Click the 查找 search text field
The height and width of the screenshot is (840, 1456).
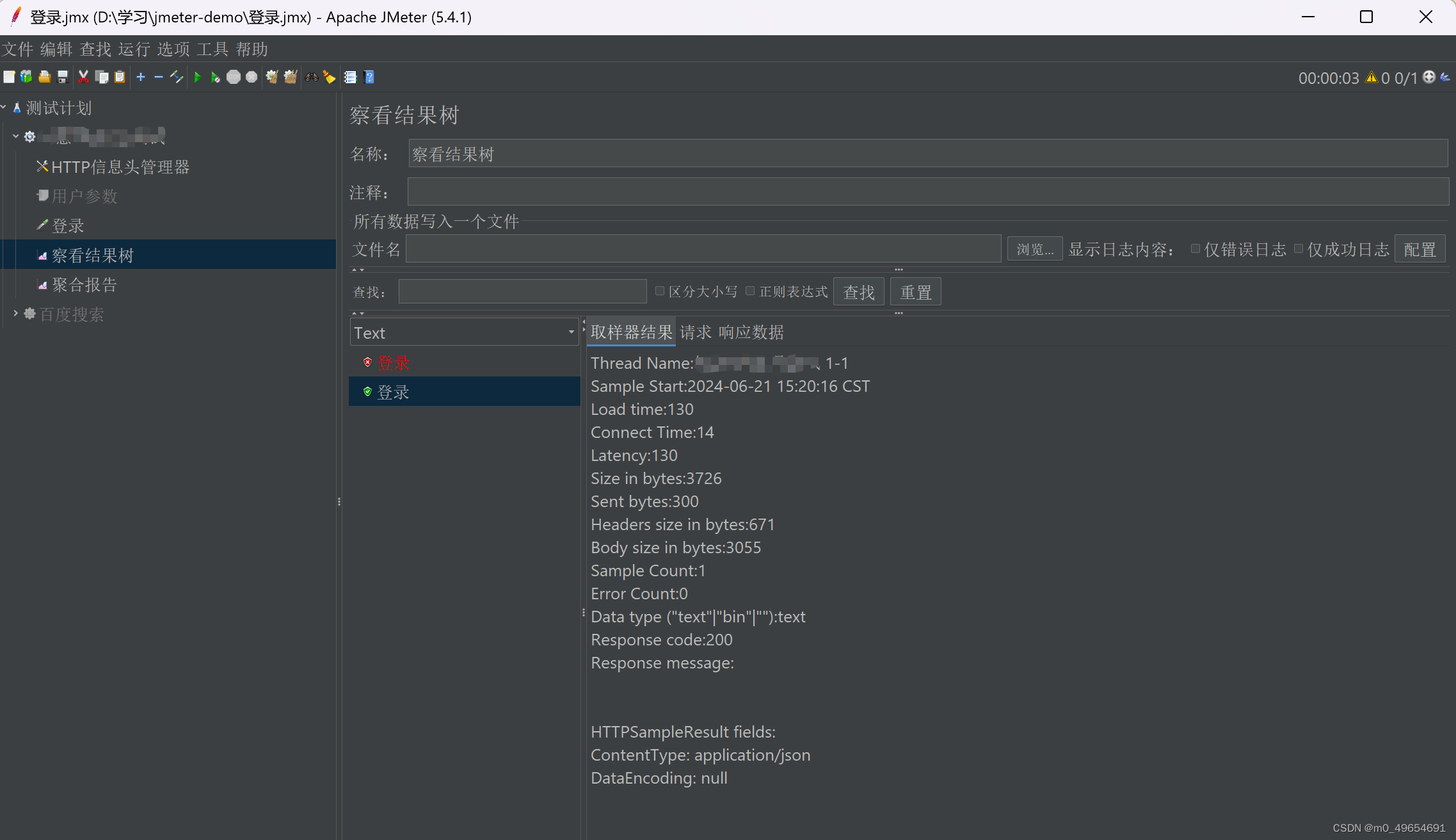click(x=522, y=292)
